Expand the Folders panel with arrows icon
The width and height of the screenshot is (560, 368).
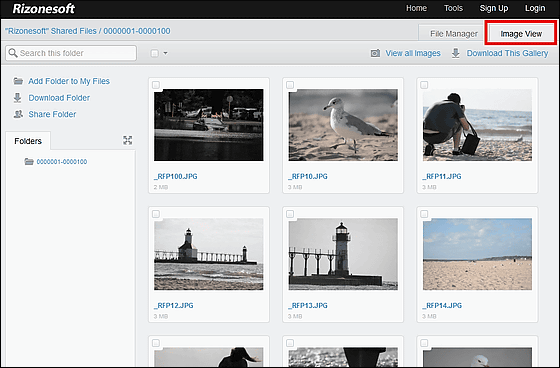coord(128,140)
